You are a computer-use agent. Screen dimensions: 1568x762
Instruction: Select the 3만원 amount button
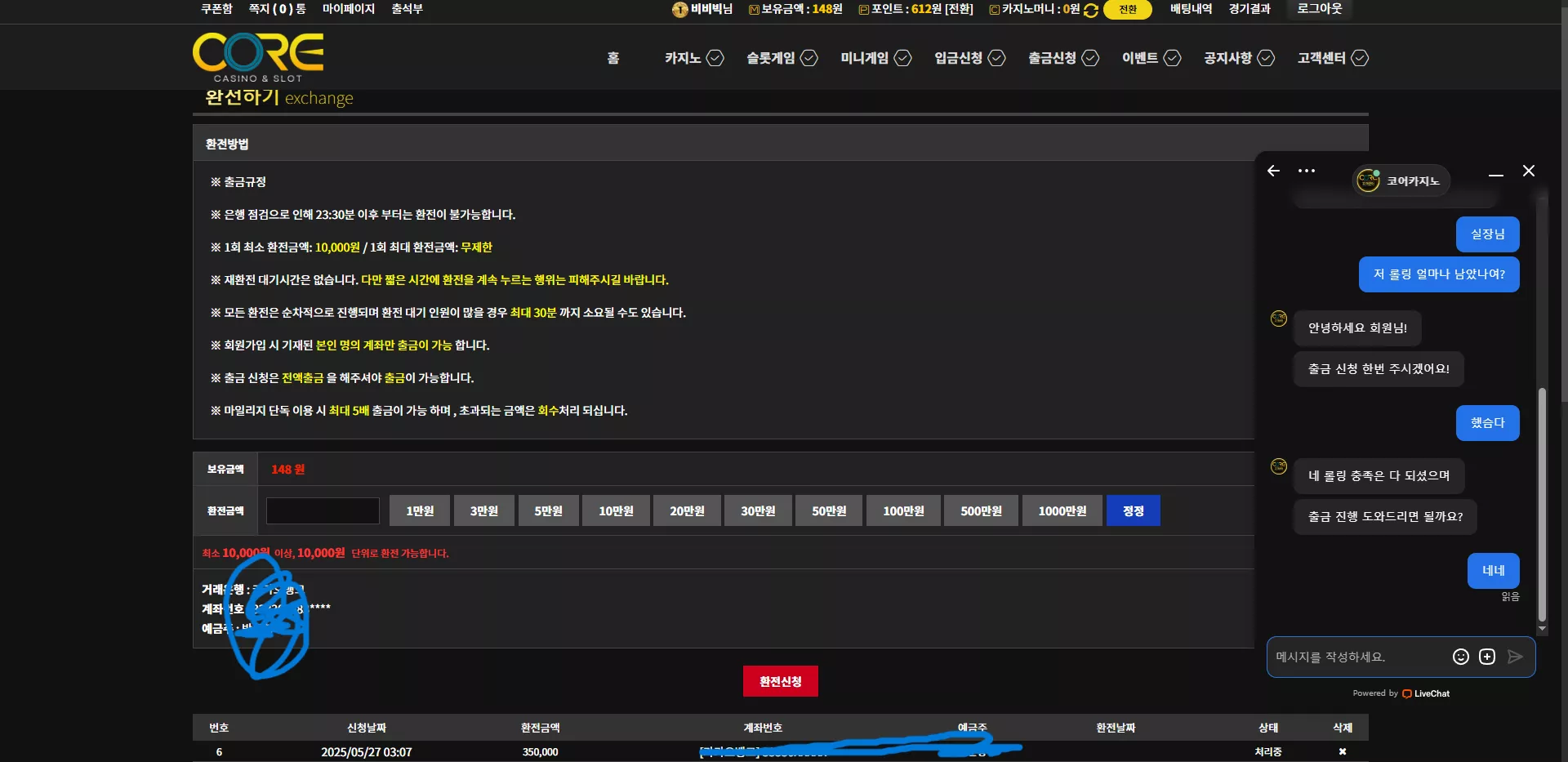[x=484, y=510]
